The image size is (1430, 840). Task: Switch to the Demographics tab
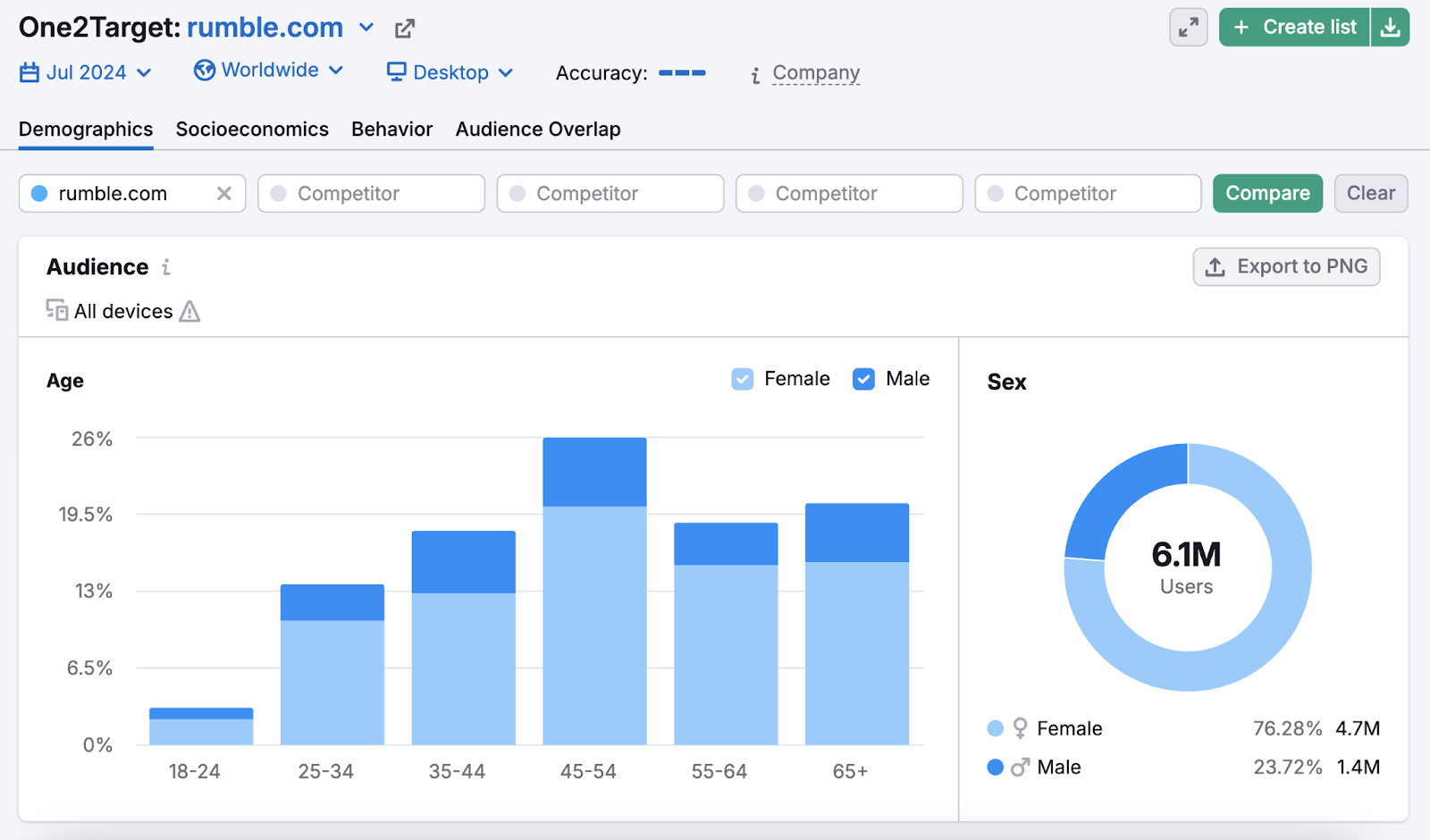coord(86,130)
